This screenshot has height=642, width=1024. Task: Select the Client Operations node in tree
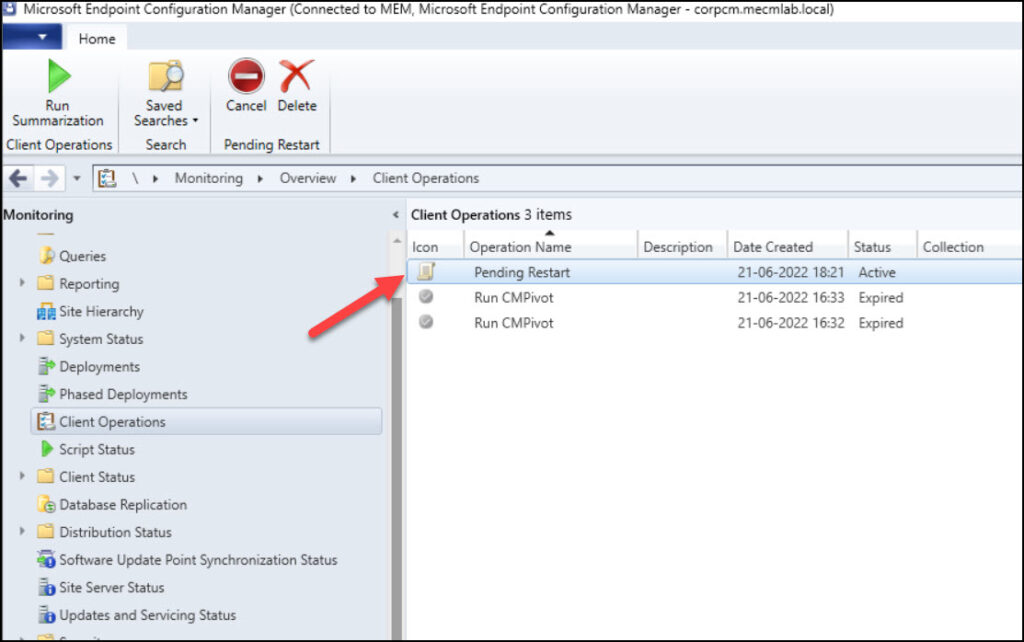tap(206, 421)
